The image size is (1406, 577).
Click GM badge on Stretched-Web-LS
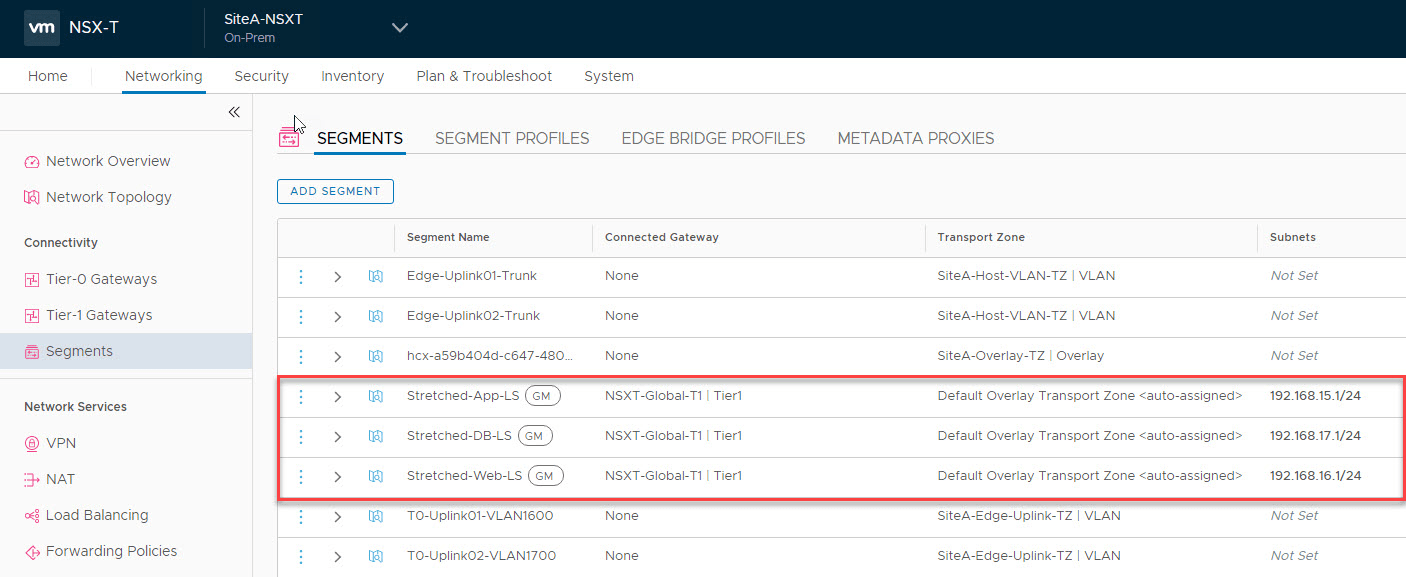click(x=545, y=476)
